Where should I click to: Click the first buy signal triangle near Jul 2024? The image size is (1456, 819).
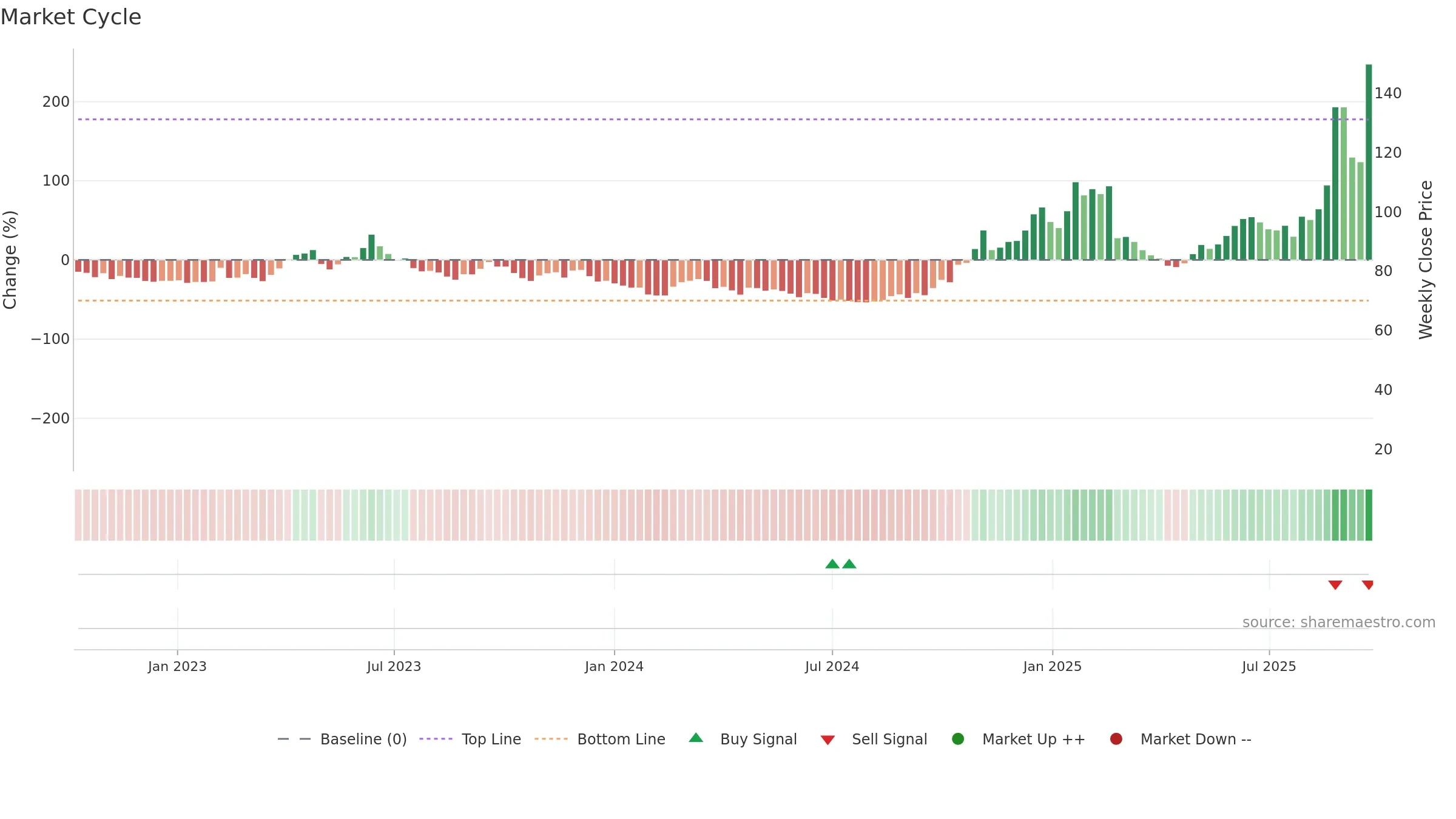click(832, 564)
